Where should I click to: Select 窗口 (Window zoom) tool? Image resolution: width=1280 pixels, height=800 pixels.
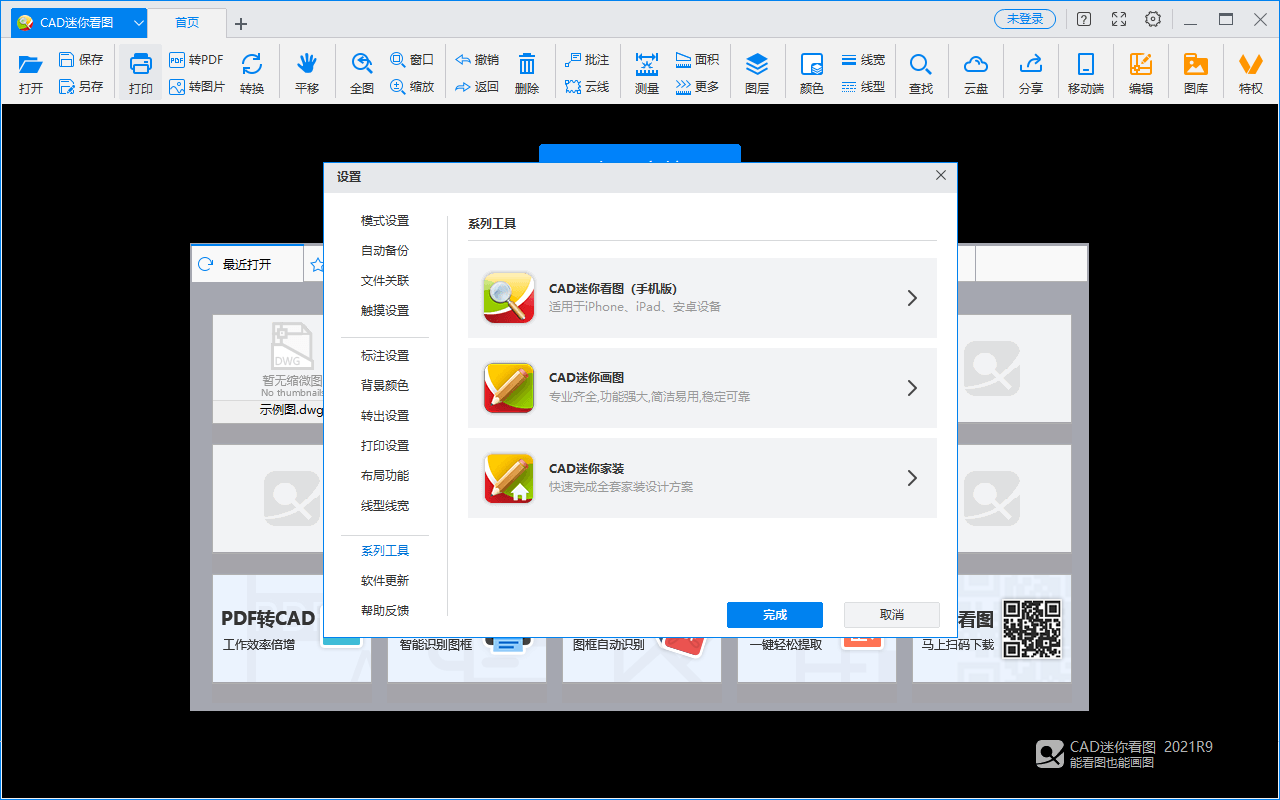(x=412, y=60)
